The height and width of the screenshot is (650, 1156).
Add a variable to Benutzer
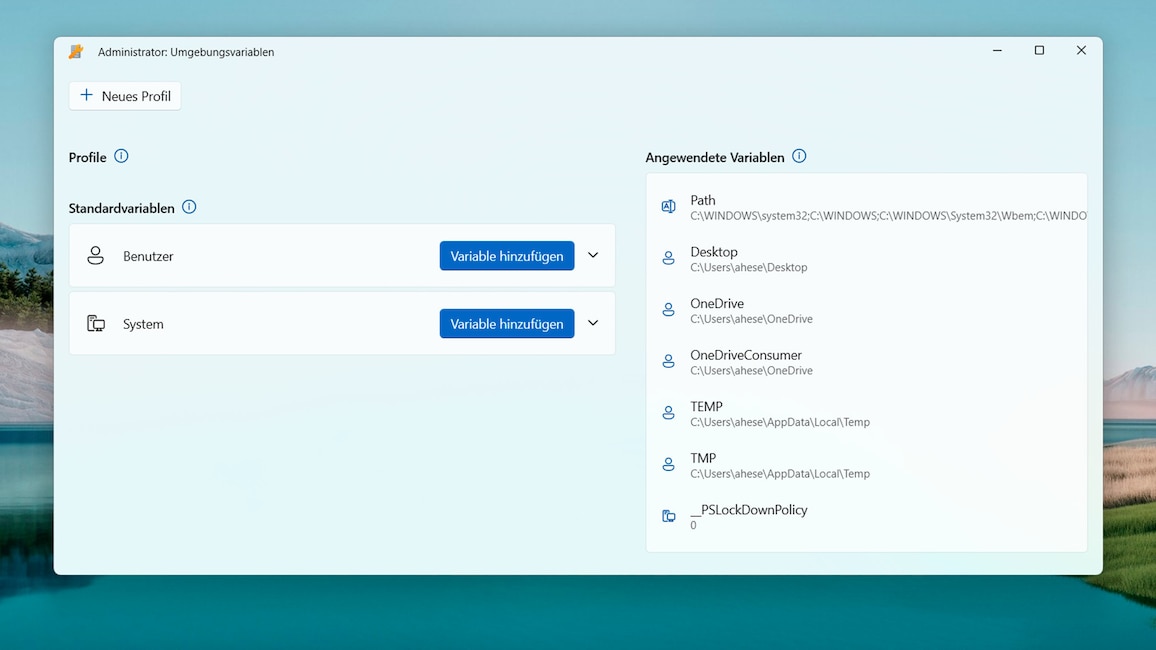tap(506, 256)
